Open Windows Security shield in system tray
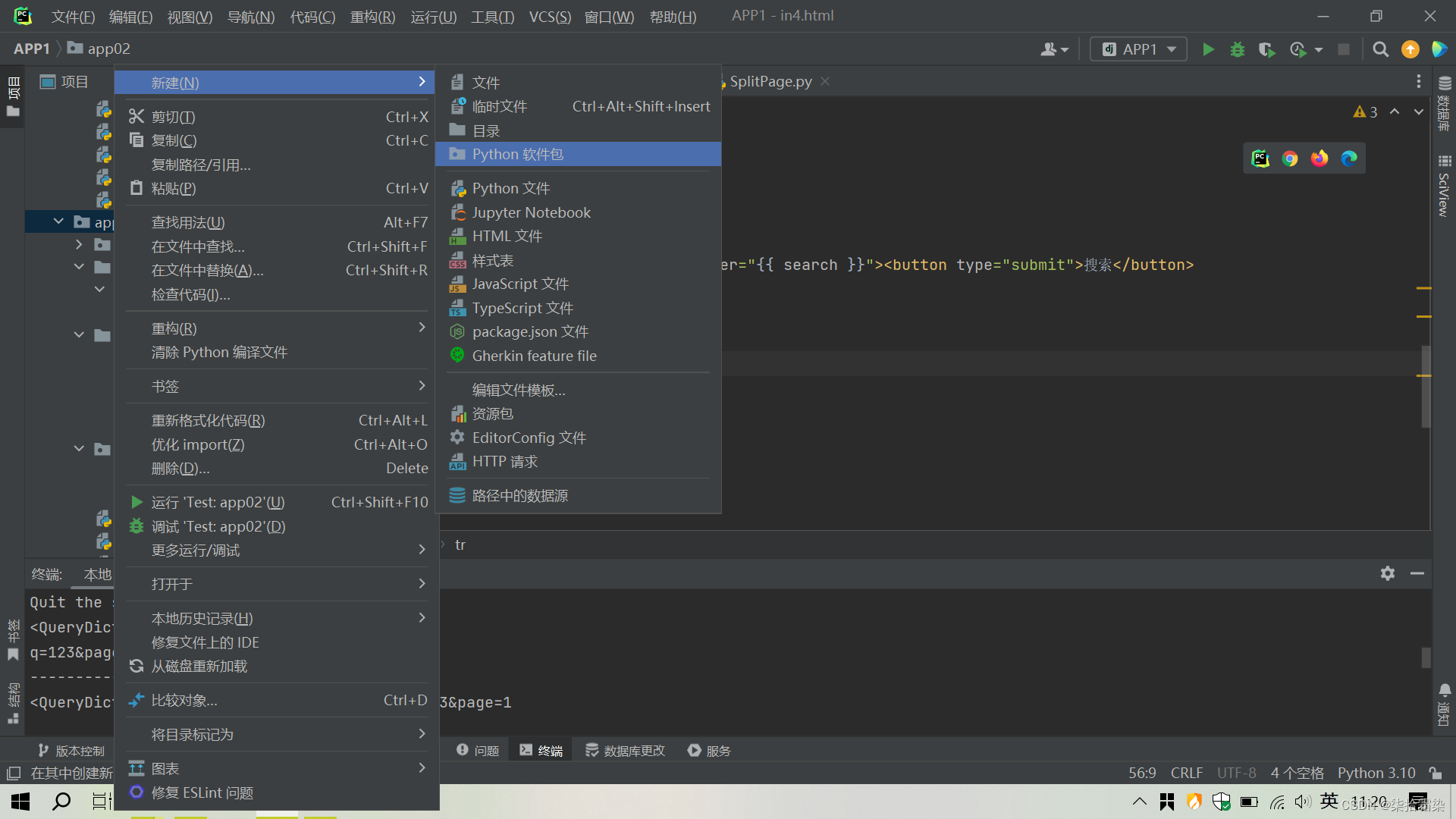 1221,801
